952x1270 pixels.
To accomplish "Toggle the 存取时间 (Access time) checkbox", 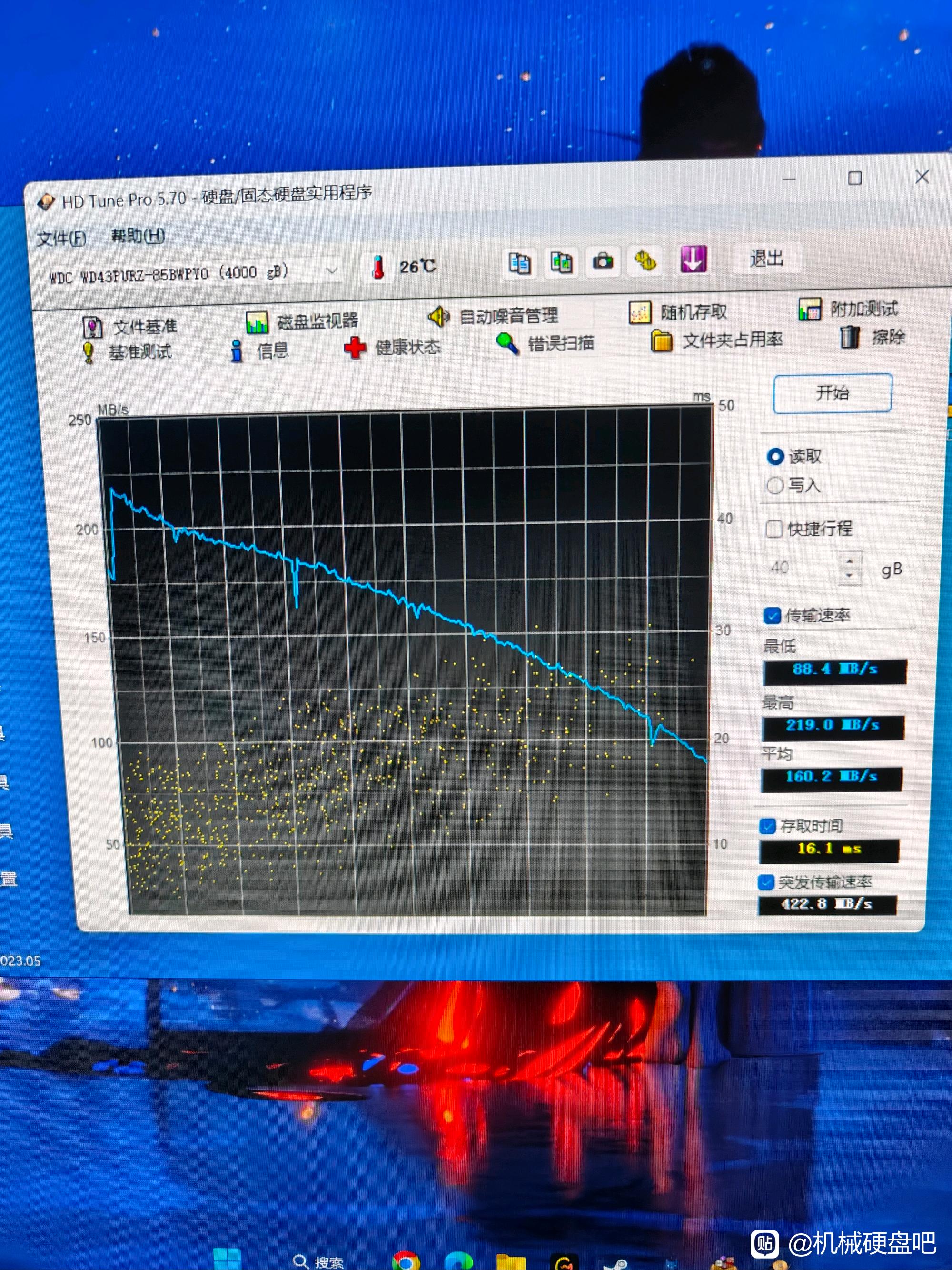I will 768,826.
